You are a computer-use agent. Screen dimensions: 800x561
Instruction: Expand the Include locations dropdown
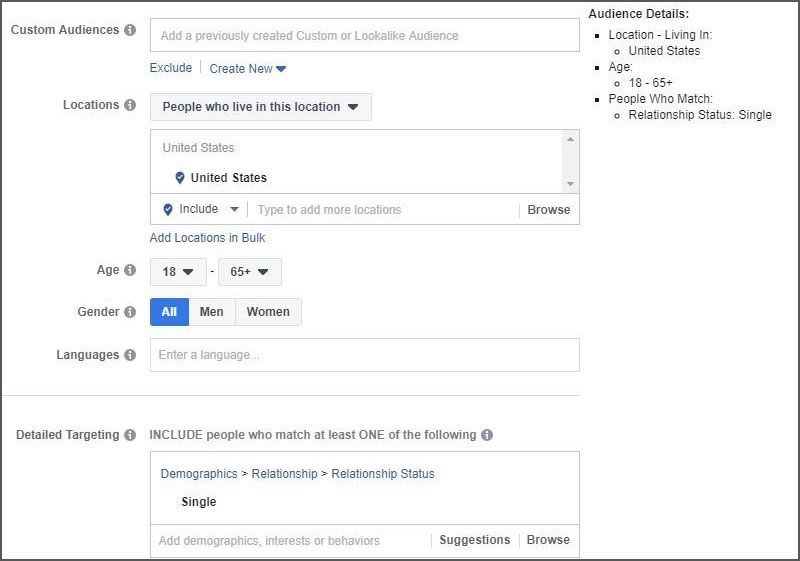tap(201, 210)
